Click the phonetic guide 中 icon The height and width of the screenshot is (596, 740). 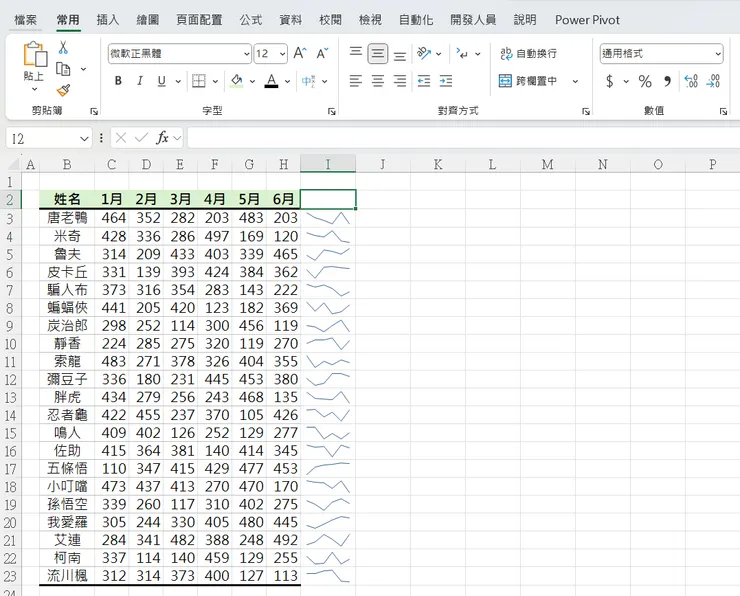pyautogui.click(x=308, y=81)
